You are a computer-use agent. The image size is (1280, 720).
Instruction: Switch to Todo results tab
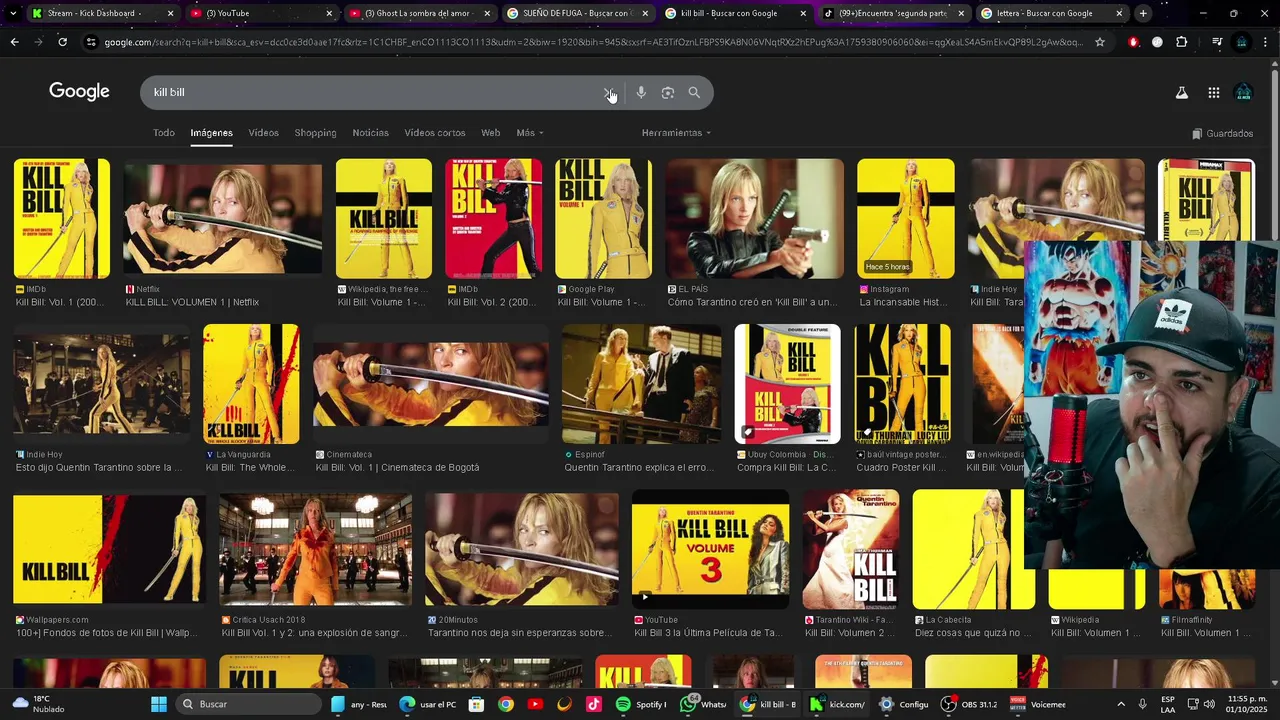164,133
